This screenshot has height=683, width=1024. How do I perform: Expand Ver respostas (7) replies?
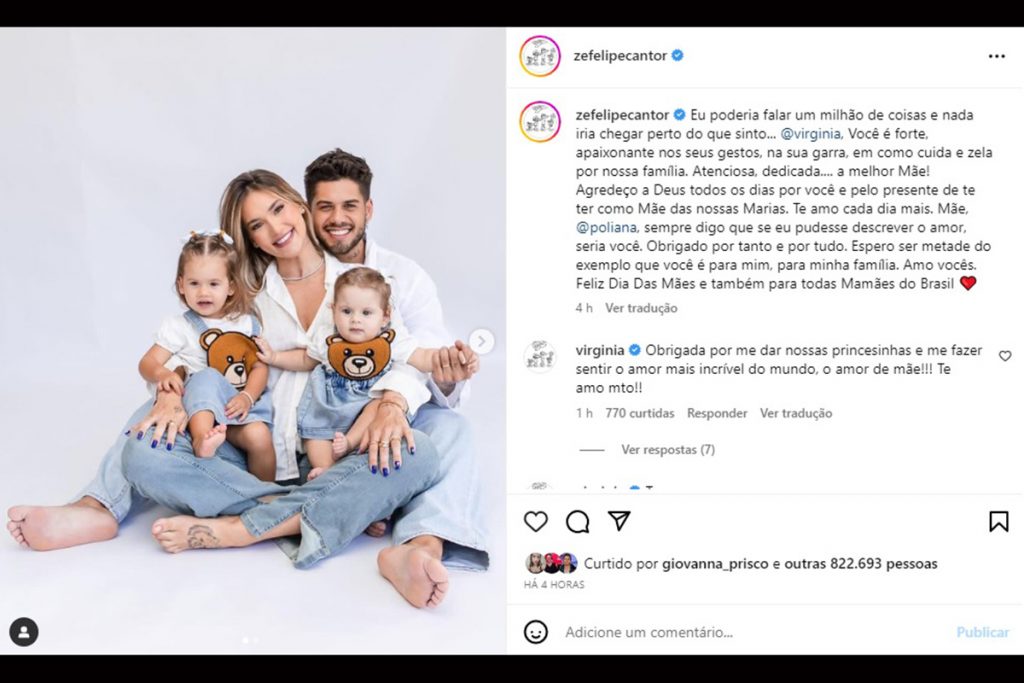tap(667, 450)
